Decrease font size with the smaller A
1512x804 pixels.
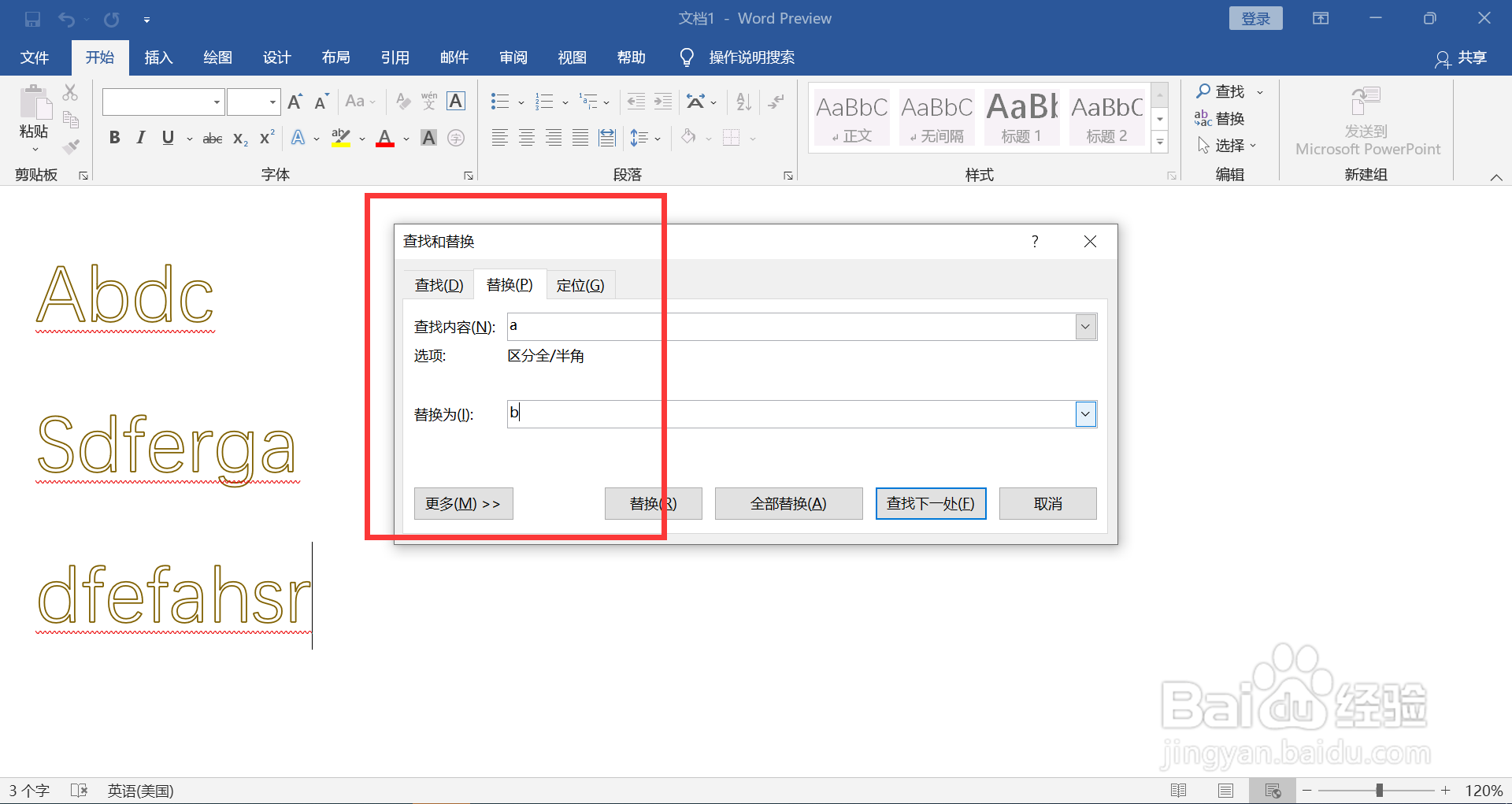pos(321,102)
